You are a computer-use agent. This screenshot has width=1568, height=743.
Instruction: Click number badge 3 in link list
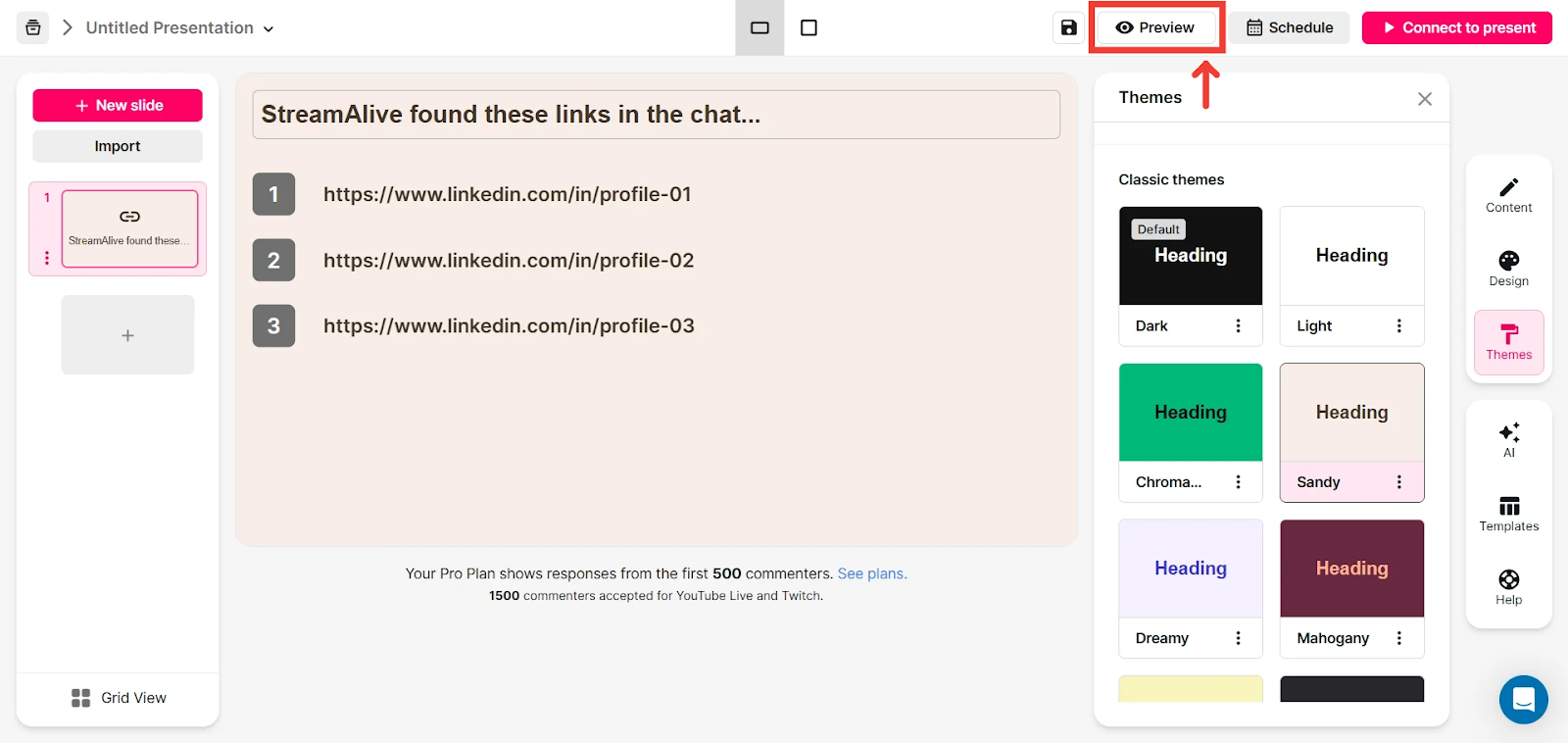[x=274, y=326]
